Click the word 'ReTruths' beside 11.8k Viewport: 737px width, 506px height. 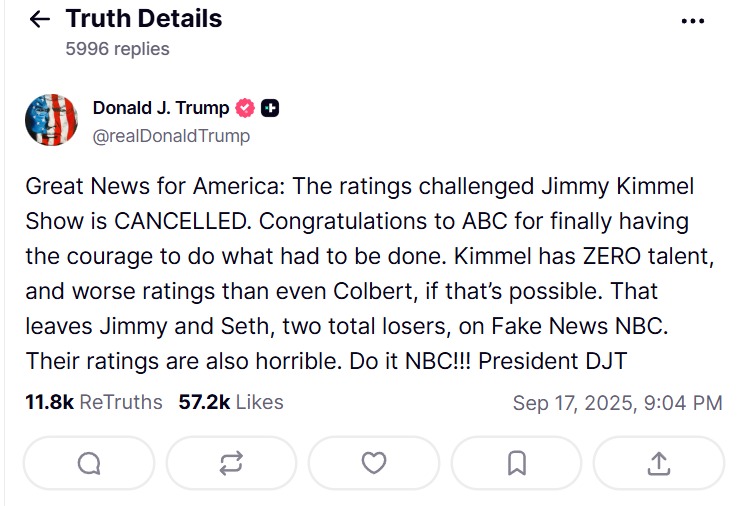click(120, 402)
